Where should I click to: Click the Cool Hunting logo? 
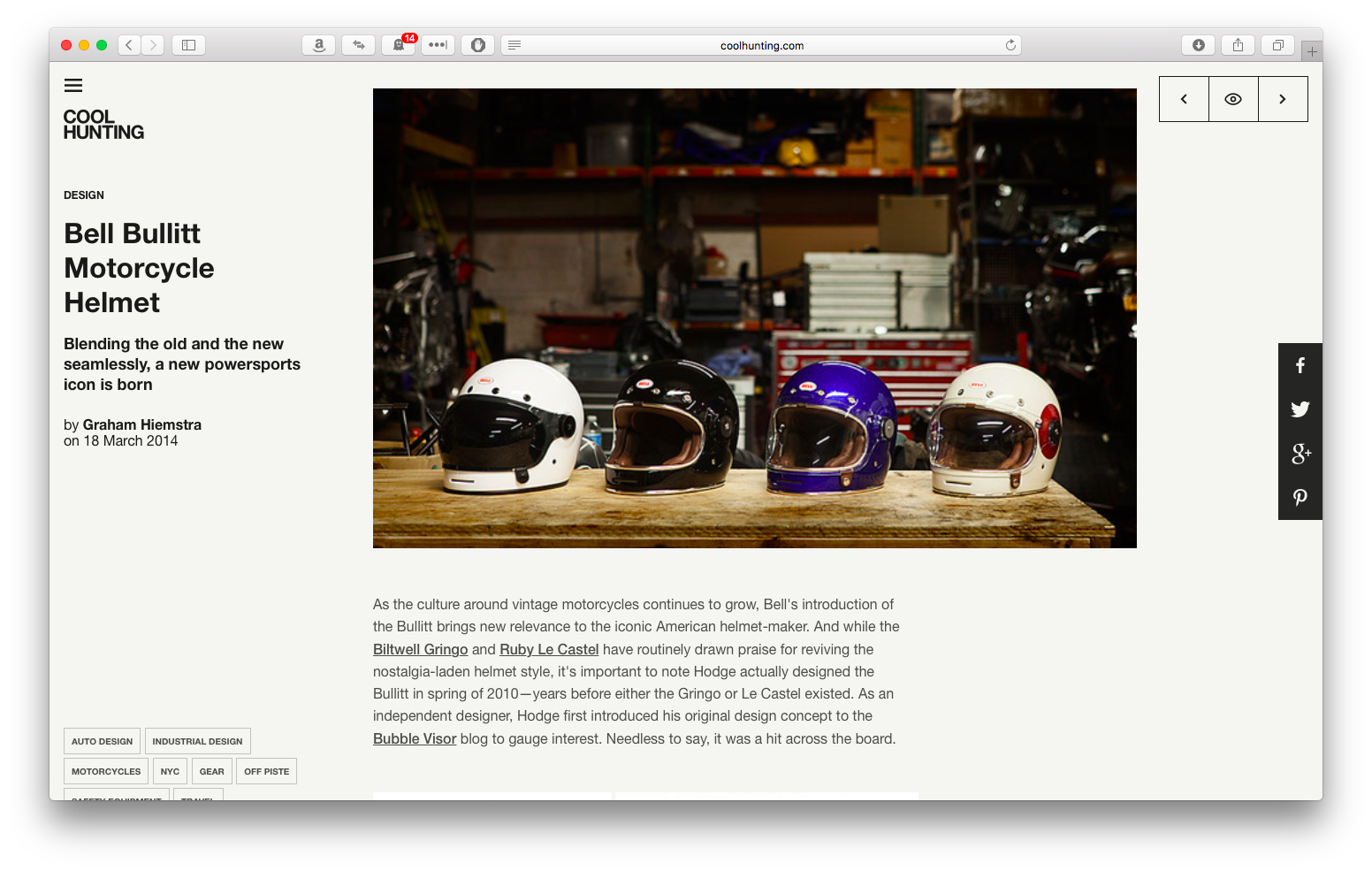click(x=103, y=125)
